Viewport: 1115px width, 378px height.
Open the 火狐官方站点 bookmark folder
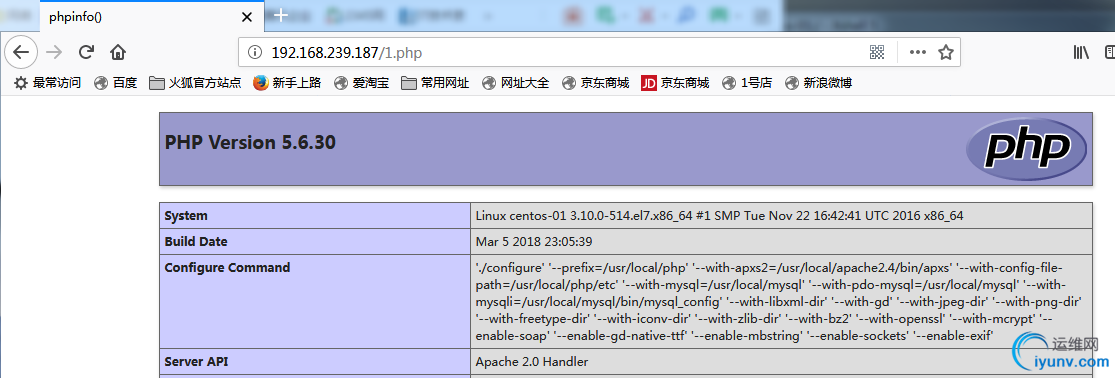(x=195, y=83)
